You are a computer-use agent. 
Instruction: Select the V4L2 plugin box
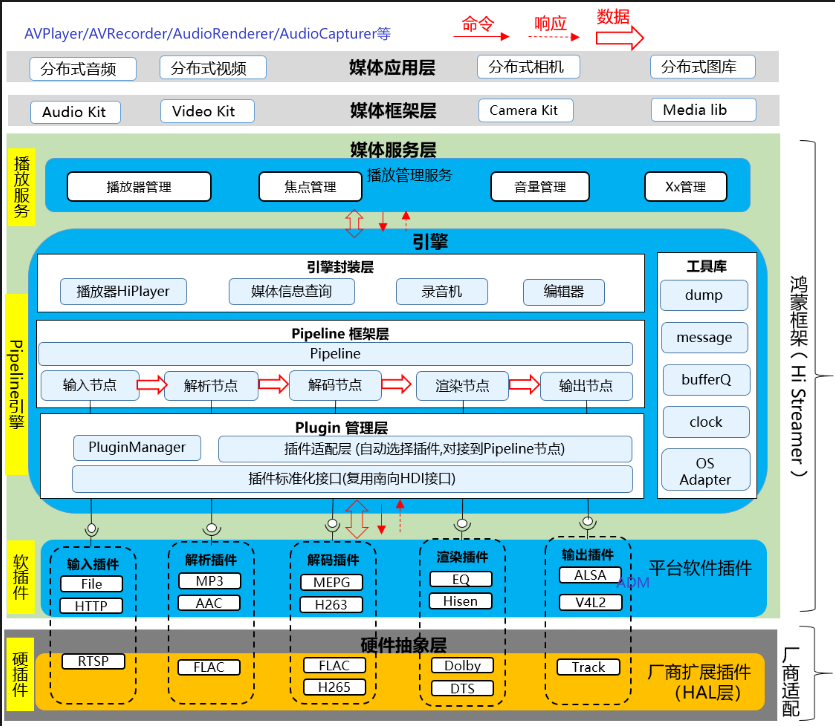point(591,602)
